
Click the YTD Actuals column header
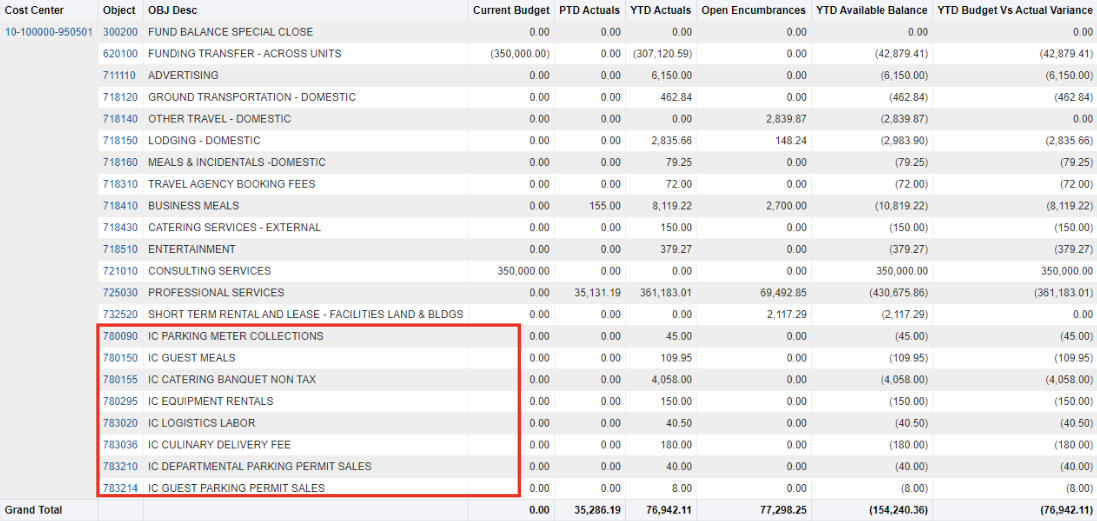[660, 10]
